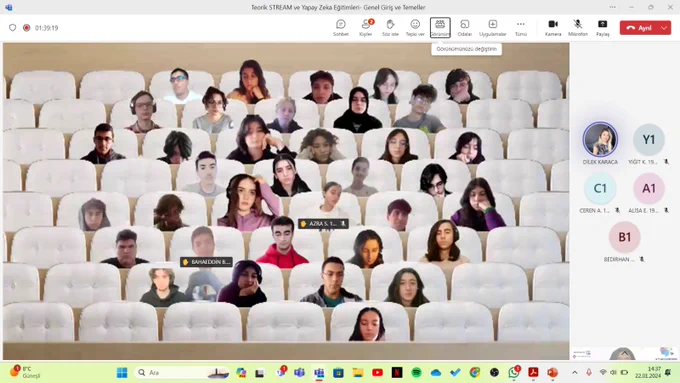This screenshot has width=680, height=383.
Task: Show hidden system tray icons chevron
Action: tap(575, 373)
